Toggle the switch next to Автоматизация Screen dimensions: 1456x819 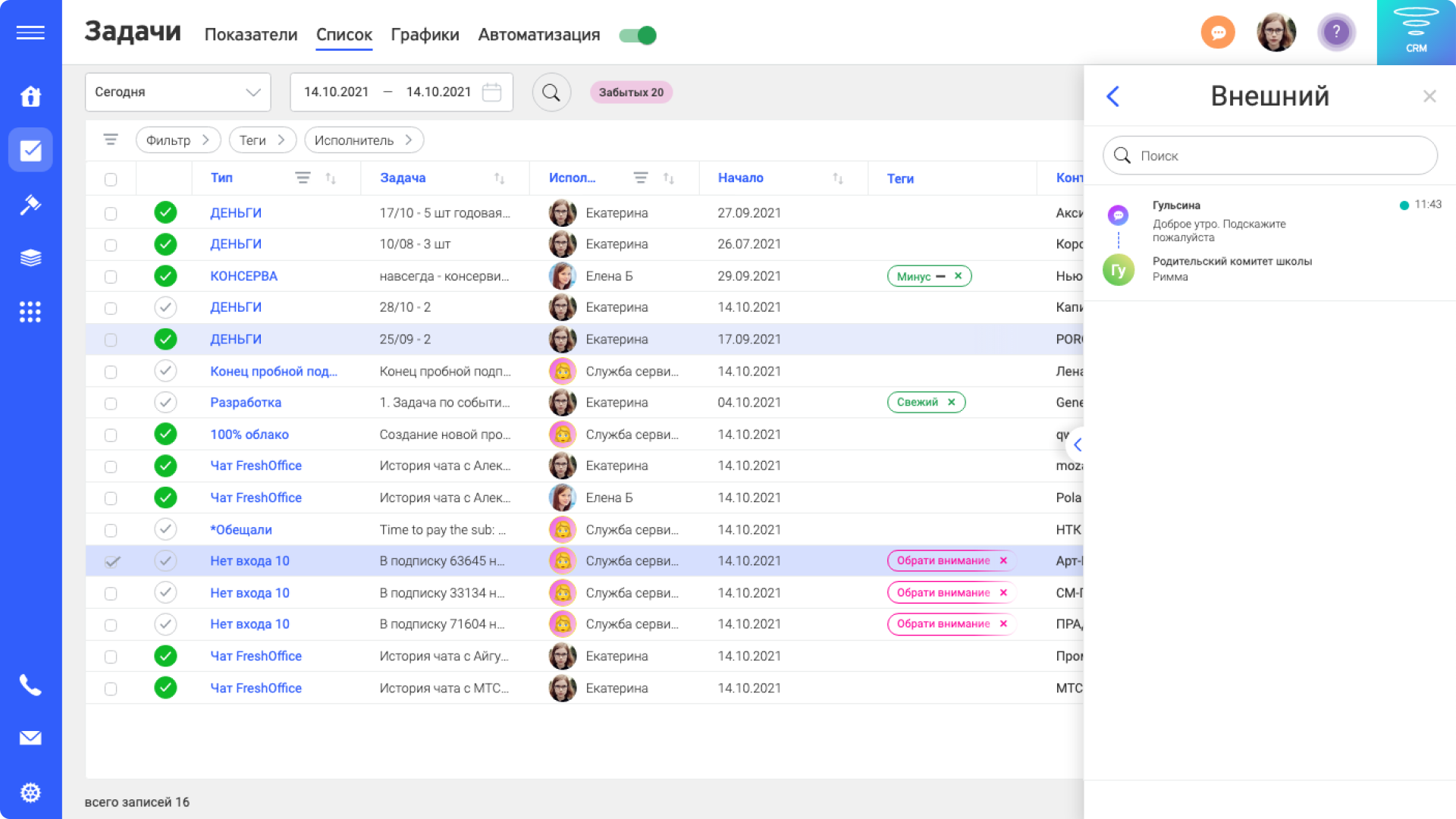pos(637,35)
